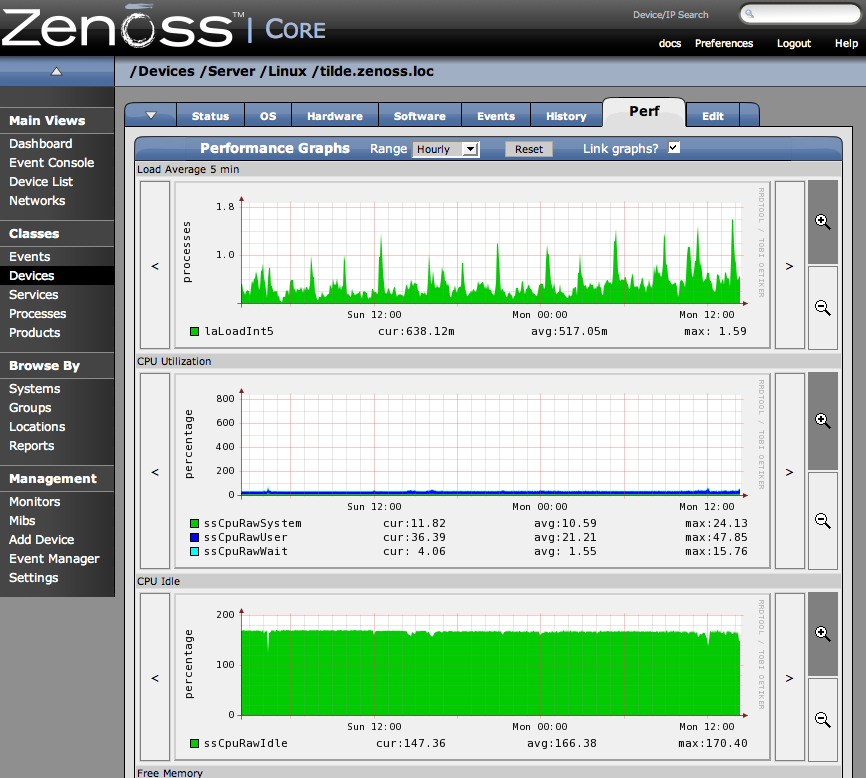Viewport: 866px width, 778px height.
Task: Click the laLoadInt5 green legend swatch
Action: (x=194, y=331)
